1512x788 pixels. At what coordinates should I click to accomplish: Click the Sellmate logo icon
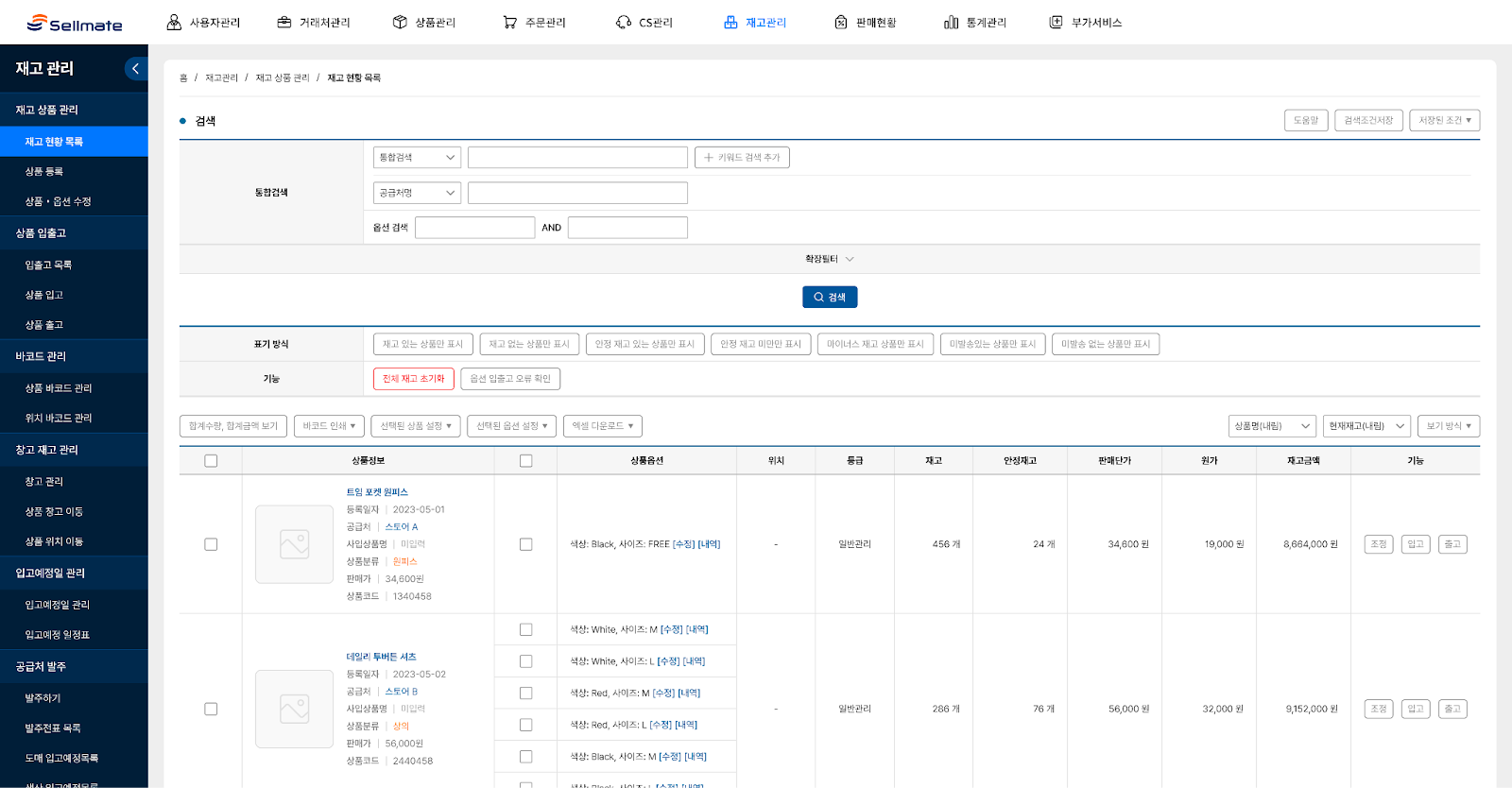click(37, 23)
